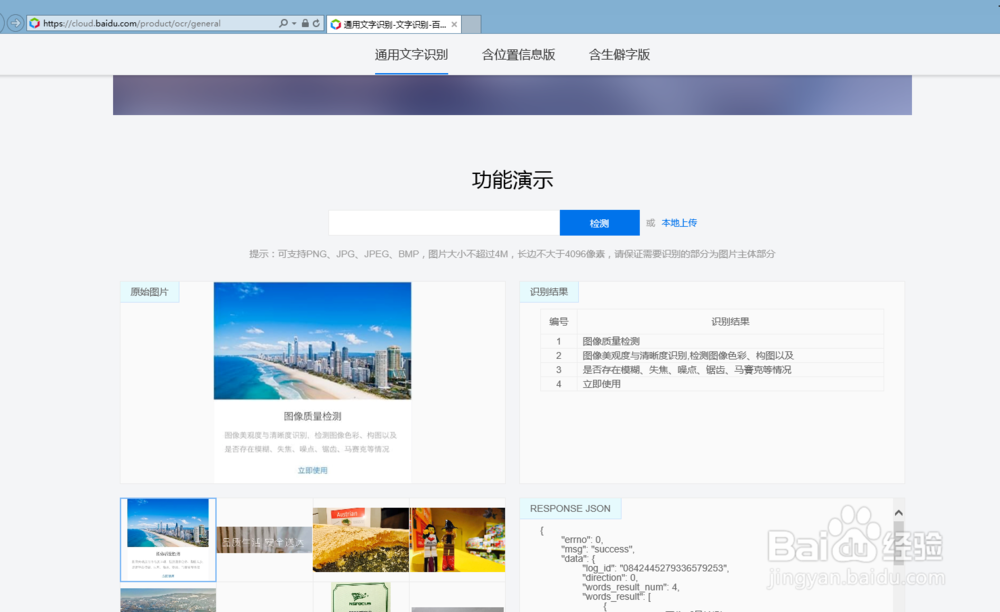Click the search magnifier icon in address bar
The height and width of the screenshot is (612, 1000).
pyautogui.click(x=282, y=23)
